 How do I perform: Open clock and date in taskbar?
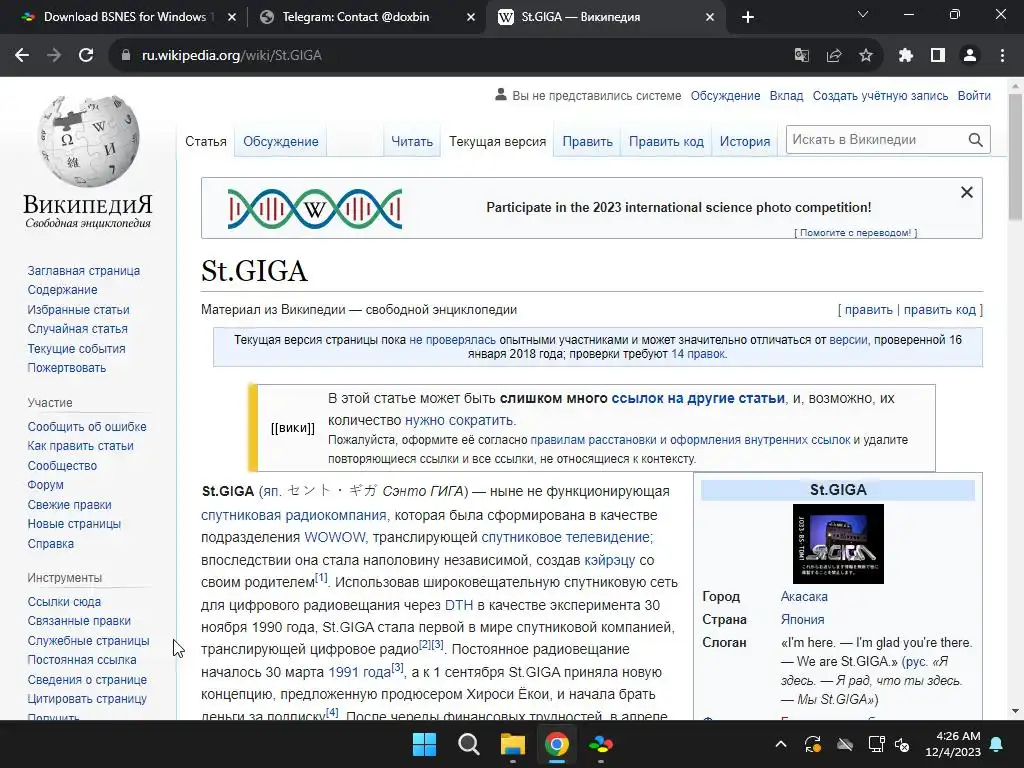pyautogui.click(x=953, y=744)
